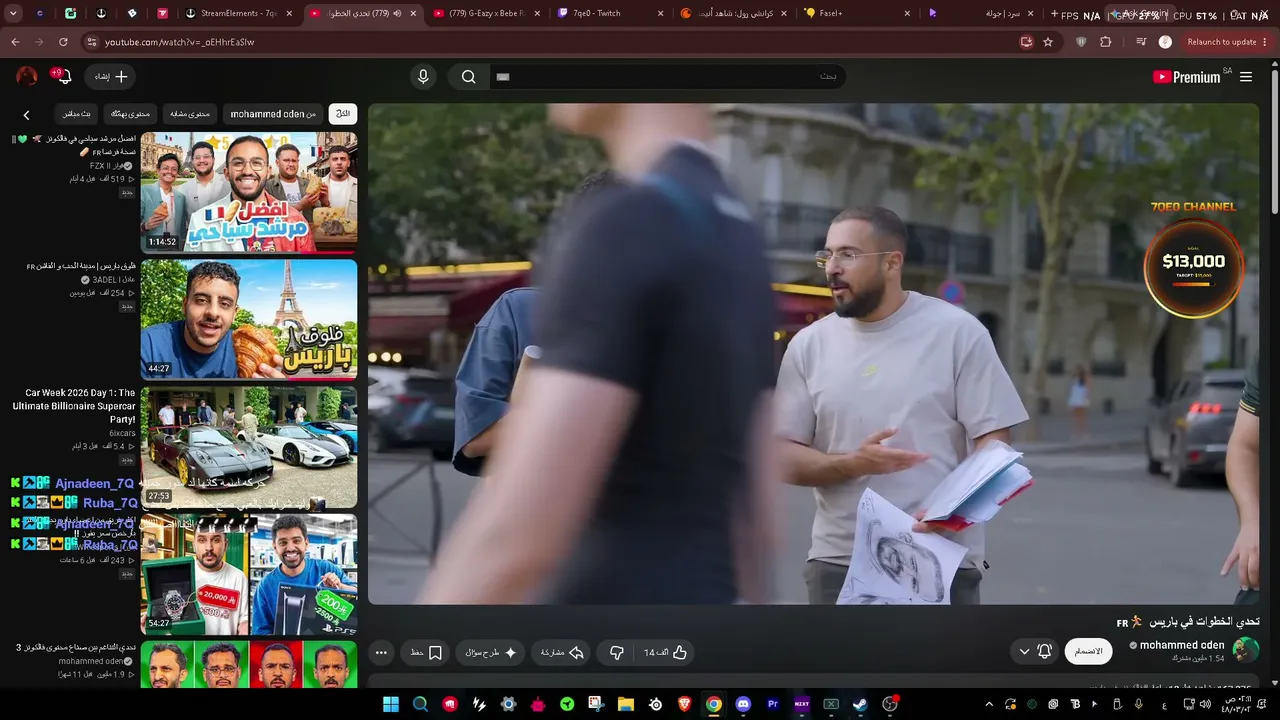Open the 54:27 watch and PS5 thumbnail
The image size is (1280, 720).
[249, 574]
